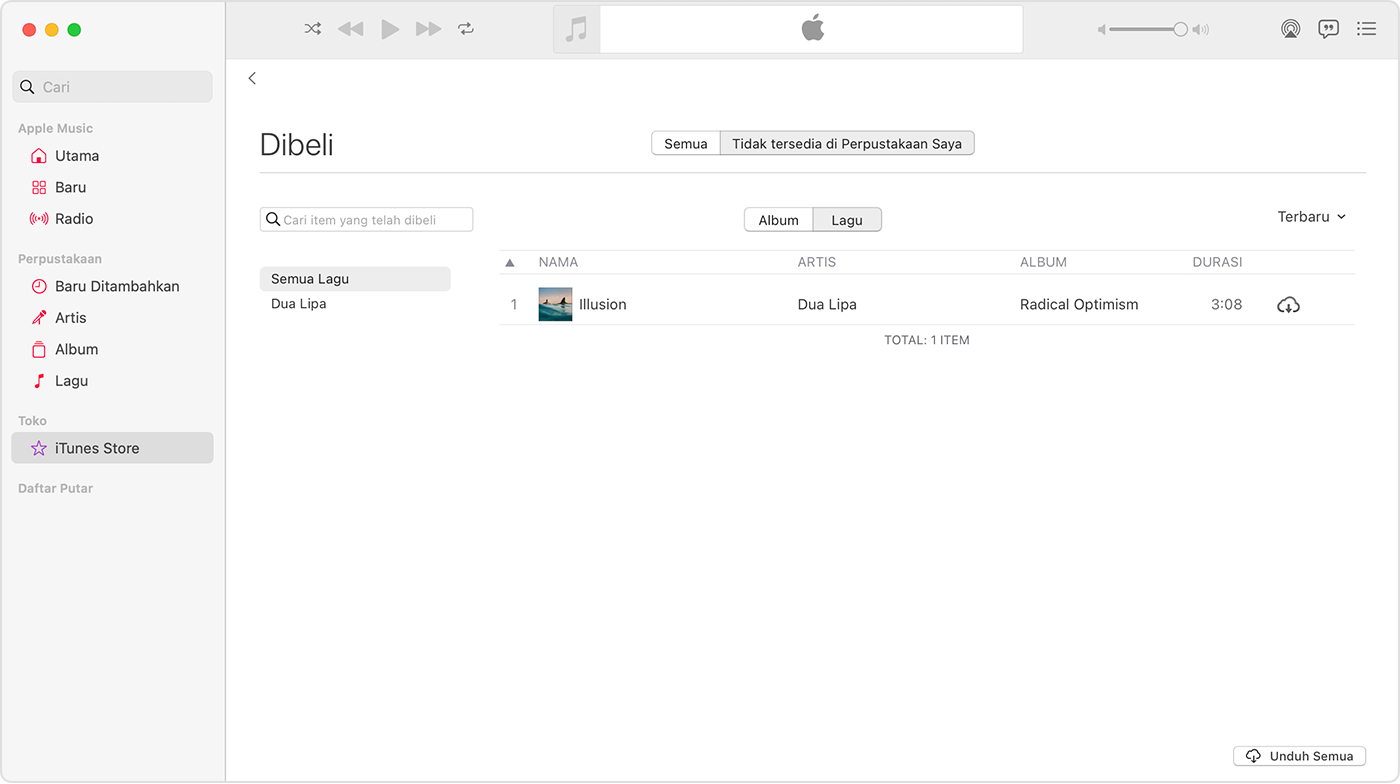
Task: Select iTunes Store in sidebar
Action: (112, 448)
